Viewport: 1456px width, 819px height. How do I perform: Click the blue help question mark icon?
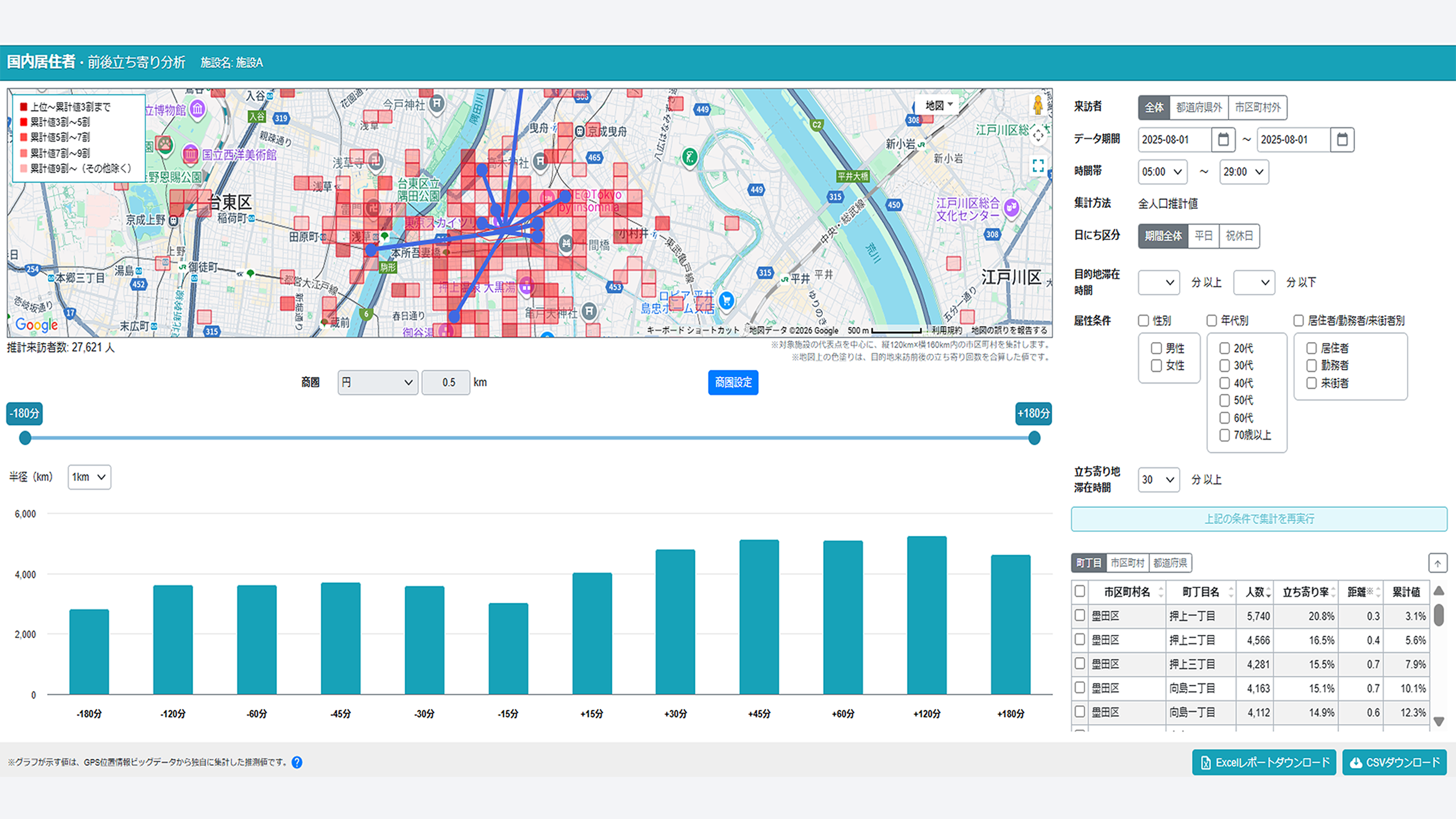tap(297, 763)
